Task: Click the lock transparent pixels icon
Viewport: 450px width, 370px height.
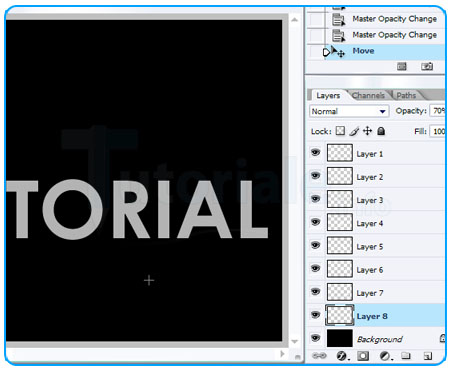Action: tap(340, 131)
